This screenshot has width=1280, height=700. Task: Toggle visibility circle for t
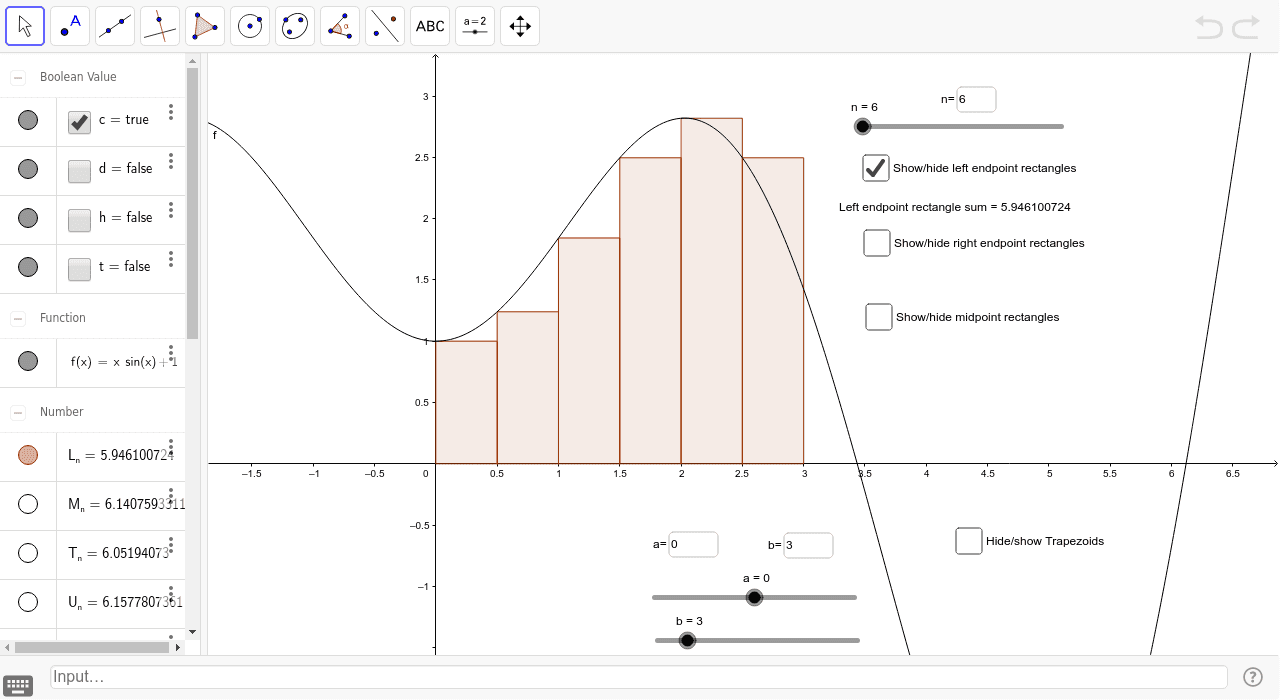28,267
